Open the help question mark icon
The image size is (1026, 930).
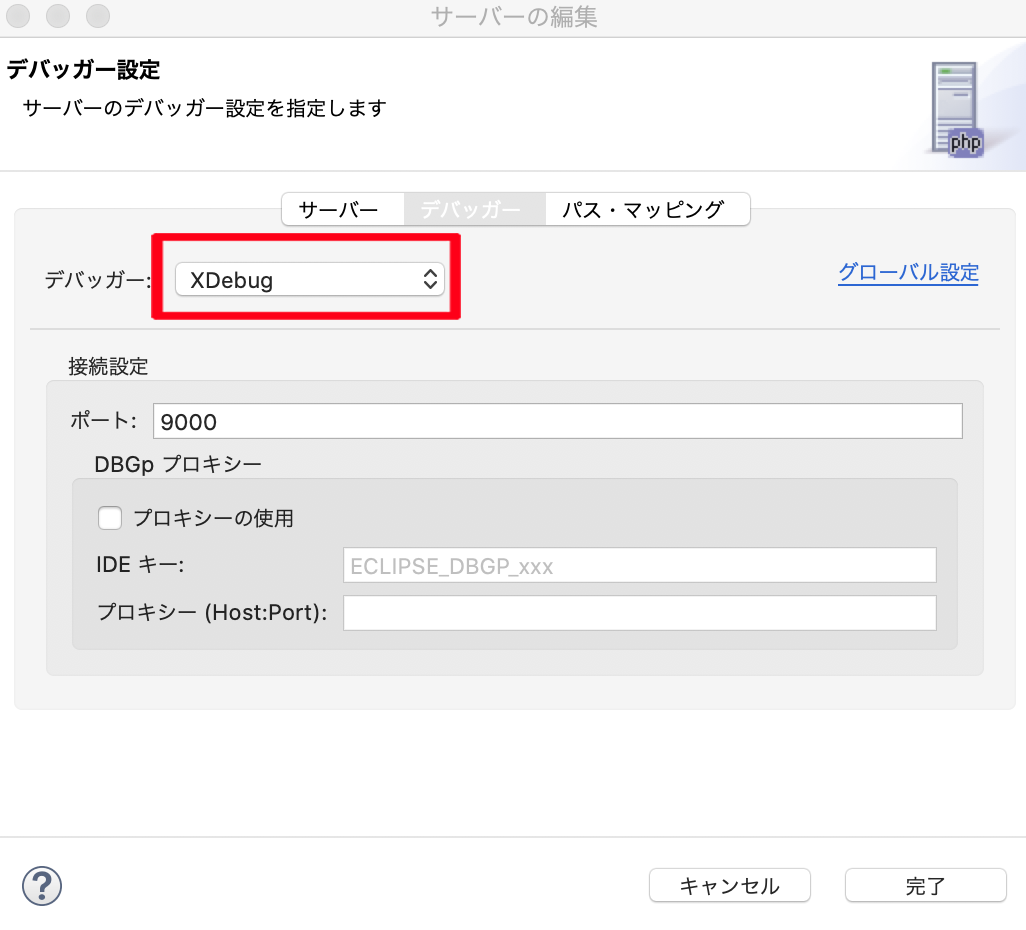click(x=42, y=886)
